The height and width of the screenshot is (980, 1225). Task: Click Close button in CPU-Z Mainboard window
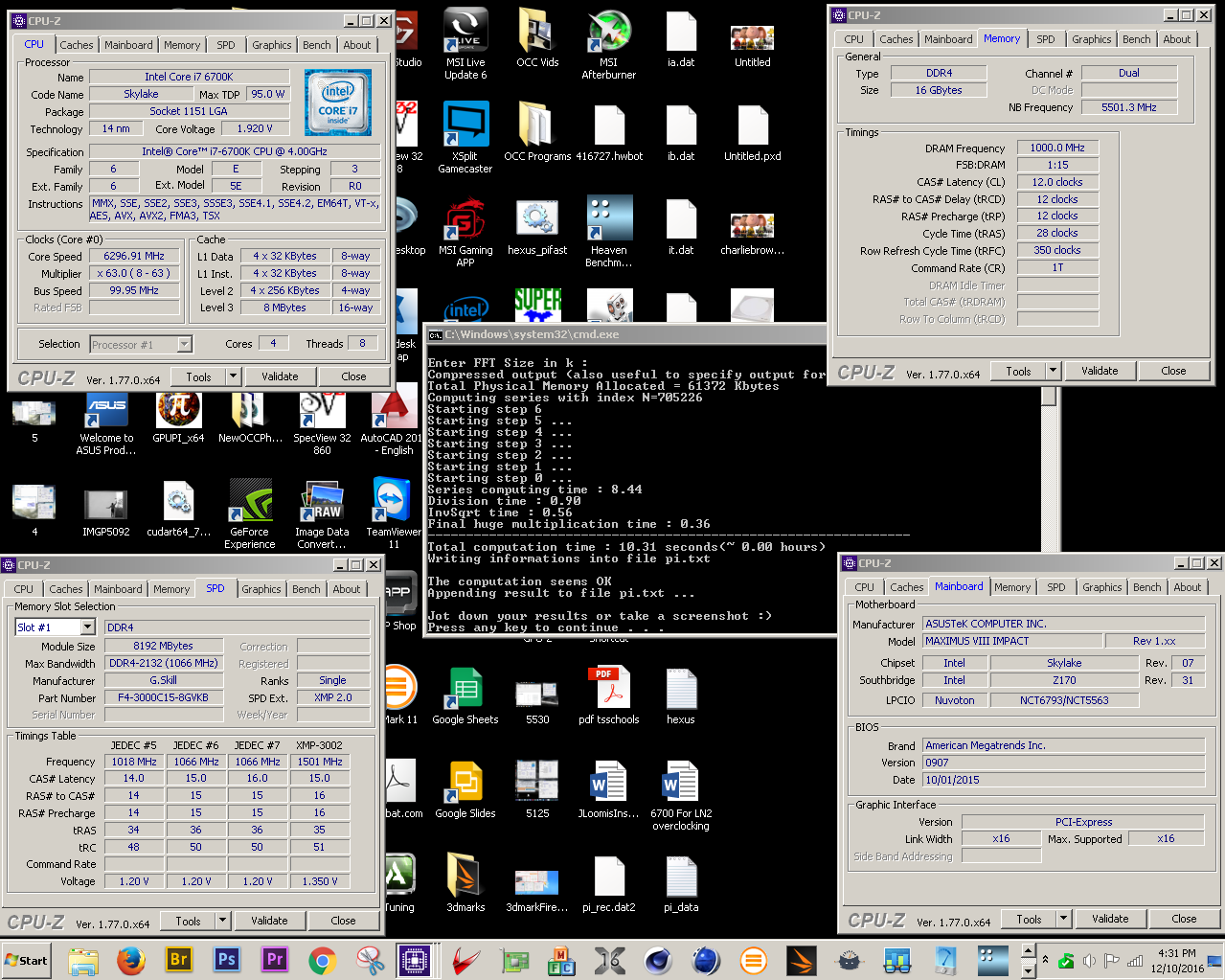tap(1184, 919)
